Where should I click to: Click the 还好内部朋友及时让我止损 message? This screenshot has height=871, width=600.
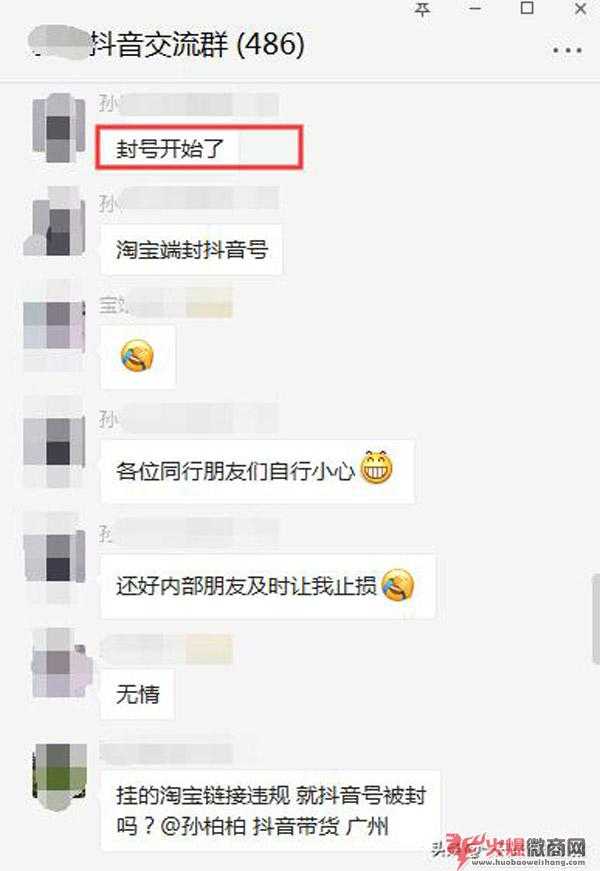click(x=268, y=586)
